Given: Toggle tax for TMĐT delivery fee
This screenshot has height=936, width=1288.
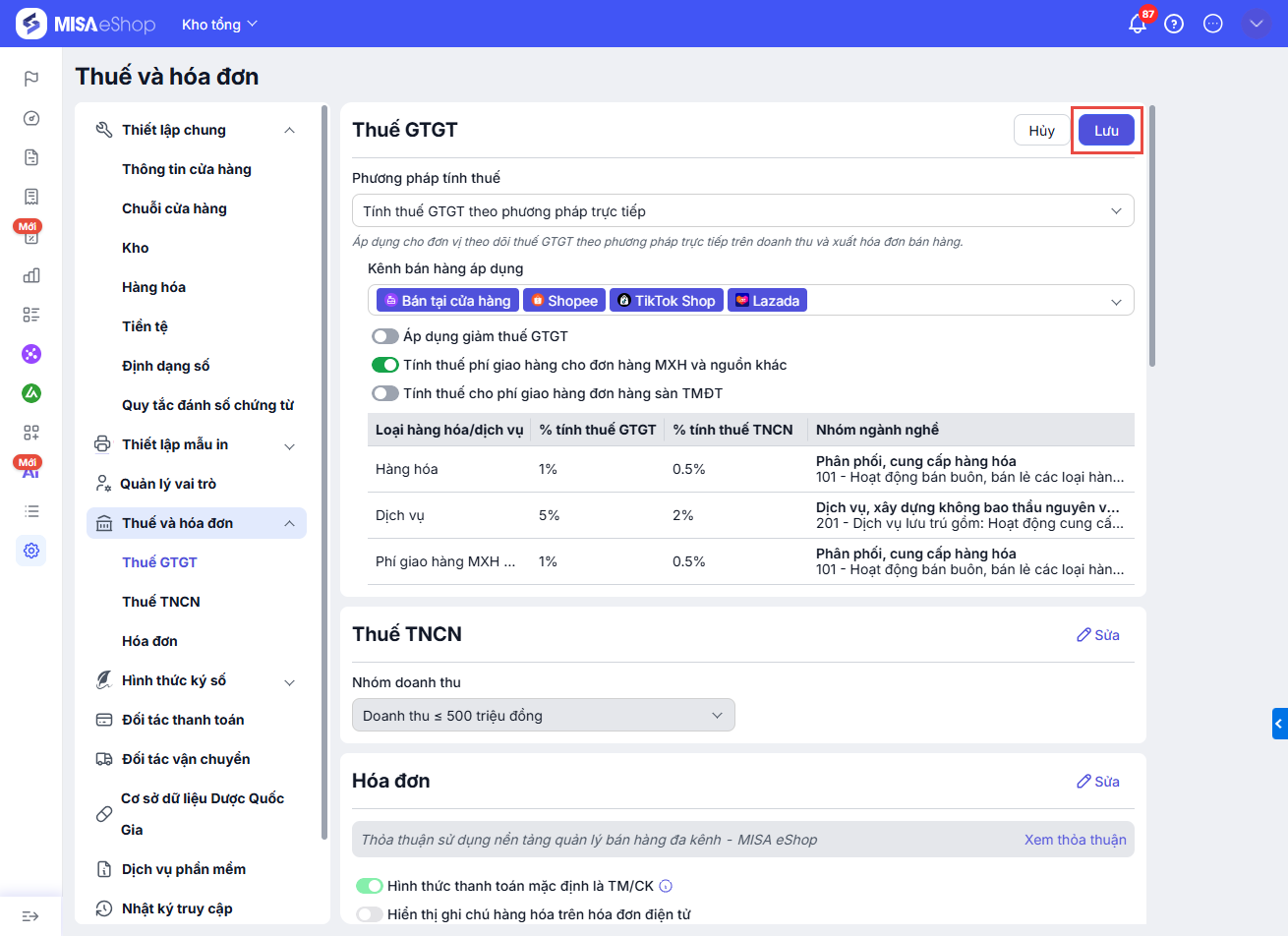Looking at the screenshot, I should [385, 393].
